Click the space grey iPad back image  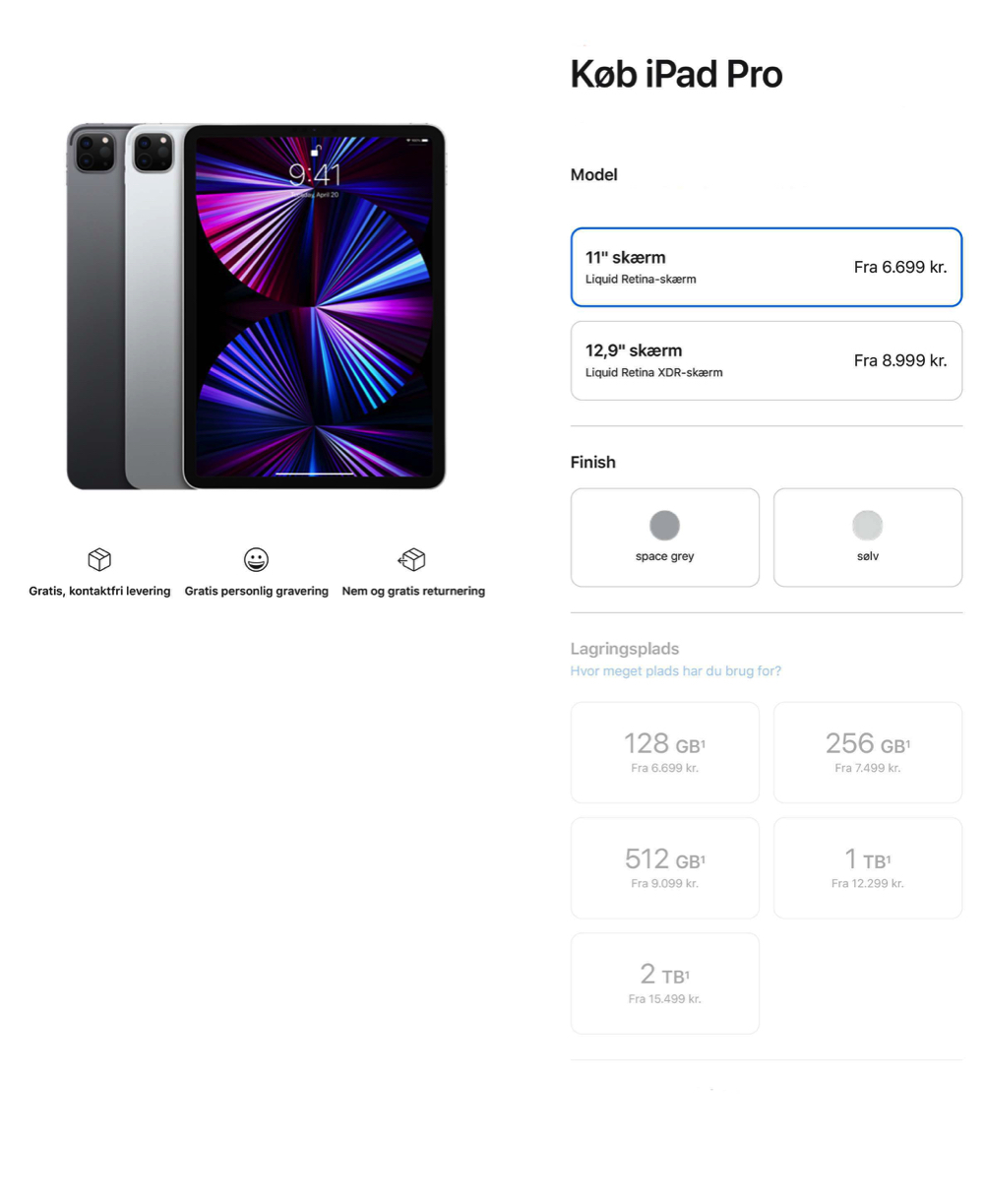point(95,306)
